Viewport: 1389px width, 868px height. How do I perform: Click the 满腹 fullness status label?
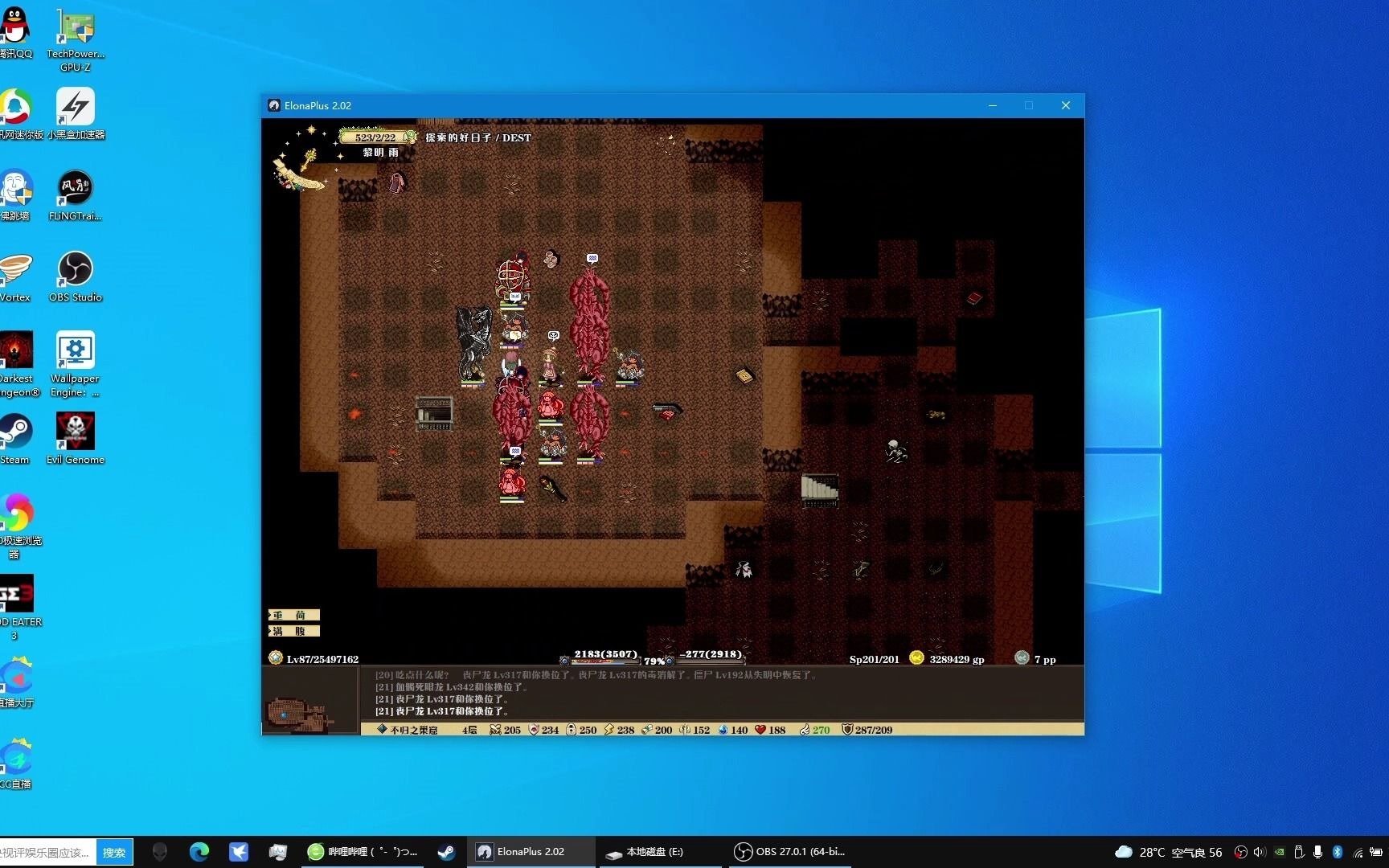293,631
